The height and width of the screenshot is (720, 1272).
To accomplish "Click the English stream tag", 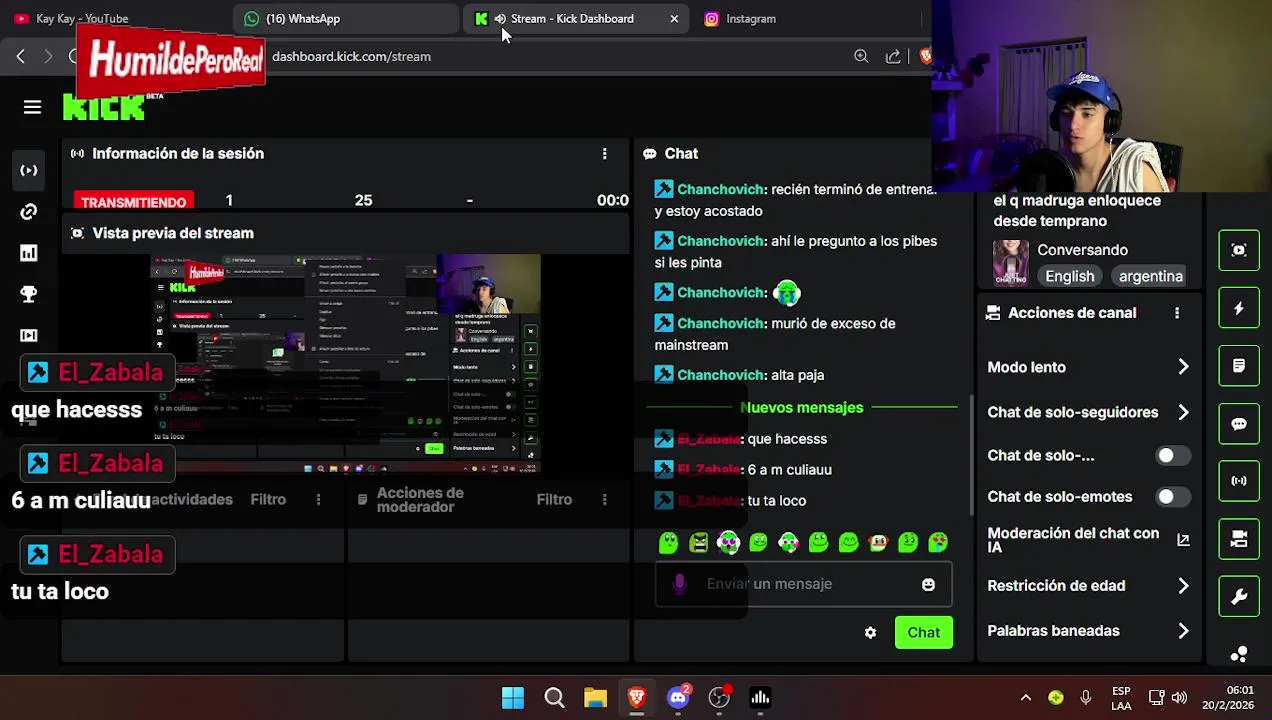I will [1070, 276].
